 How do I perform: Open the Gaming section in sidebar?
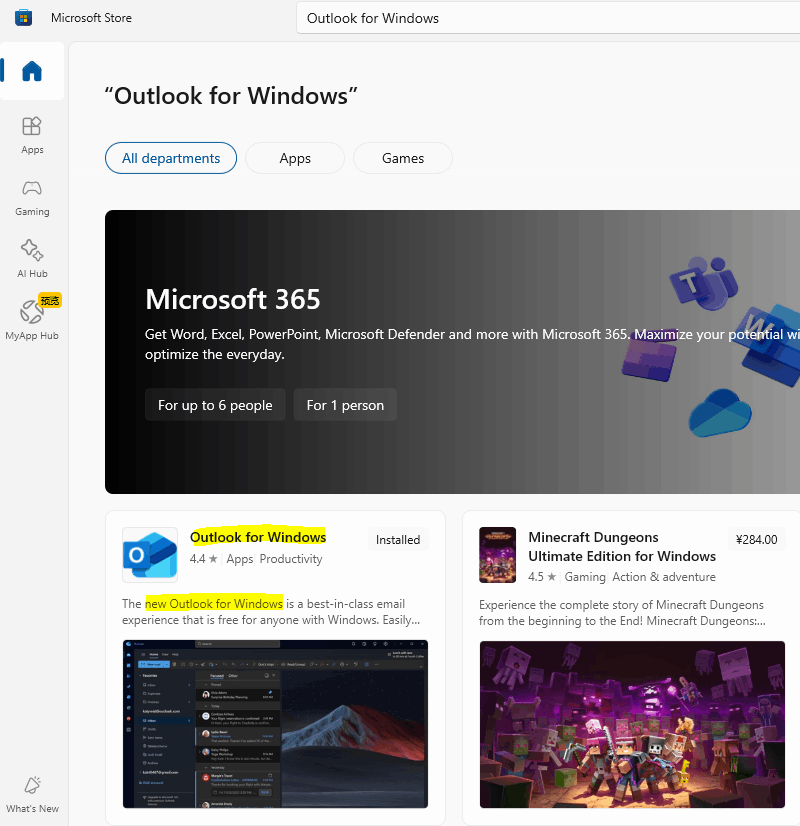(x=32, y=198)
